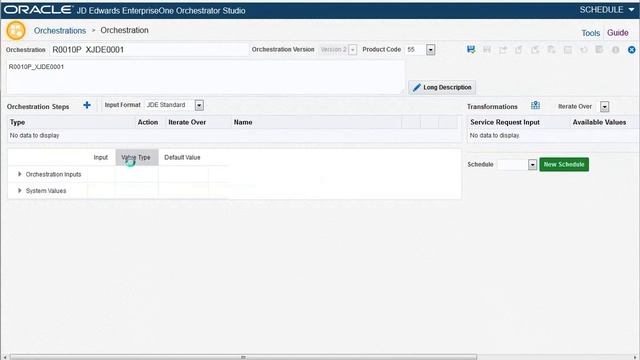This screenshot has width=640, height=360.
Task: Open the SCHEDULE user menu dropdown
Action: point(607,10)
